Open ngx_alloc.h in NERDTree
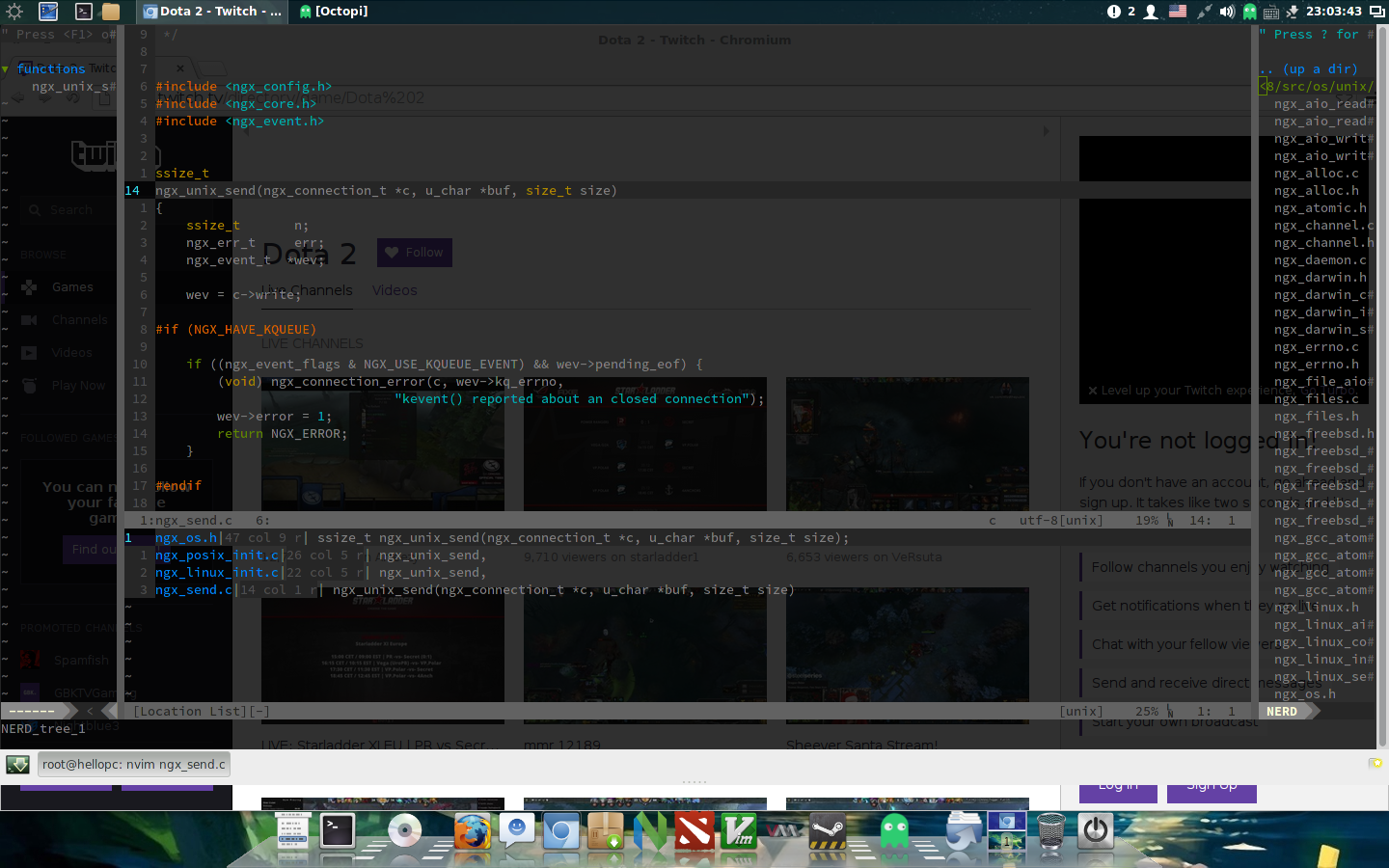The image size is (1389, 868). [1316, 191]
